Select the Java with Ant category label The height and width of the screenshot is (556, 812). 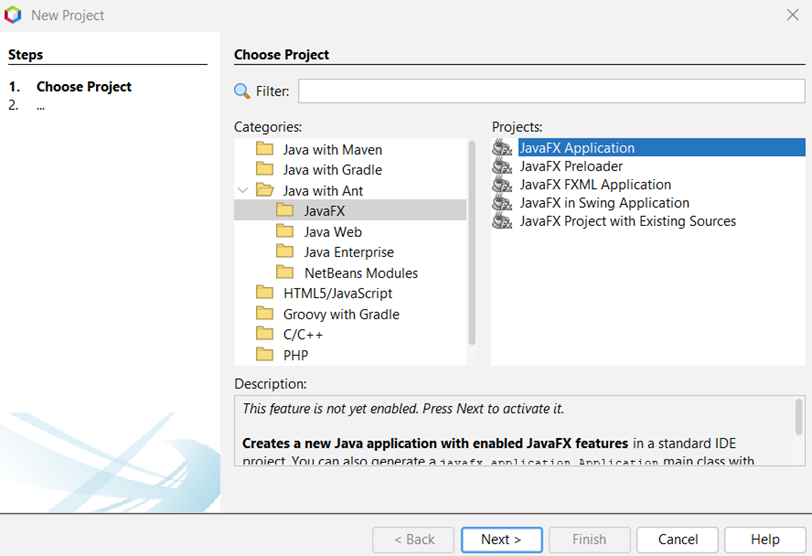tap(323, 191)
